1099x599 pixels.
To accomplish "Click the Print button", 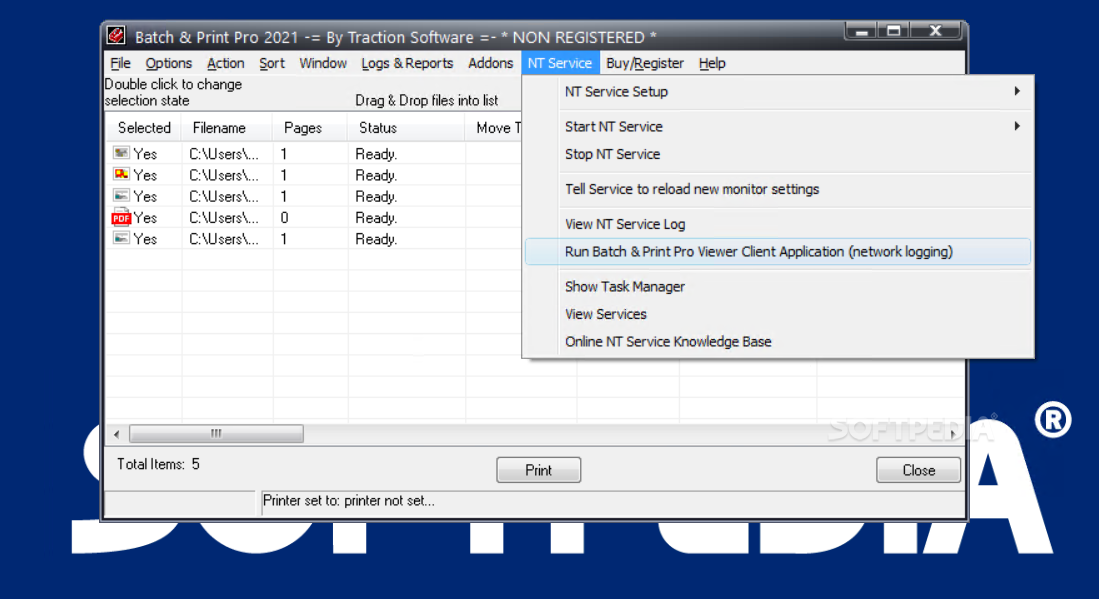I will 538,470.
